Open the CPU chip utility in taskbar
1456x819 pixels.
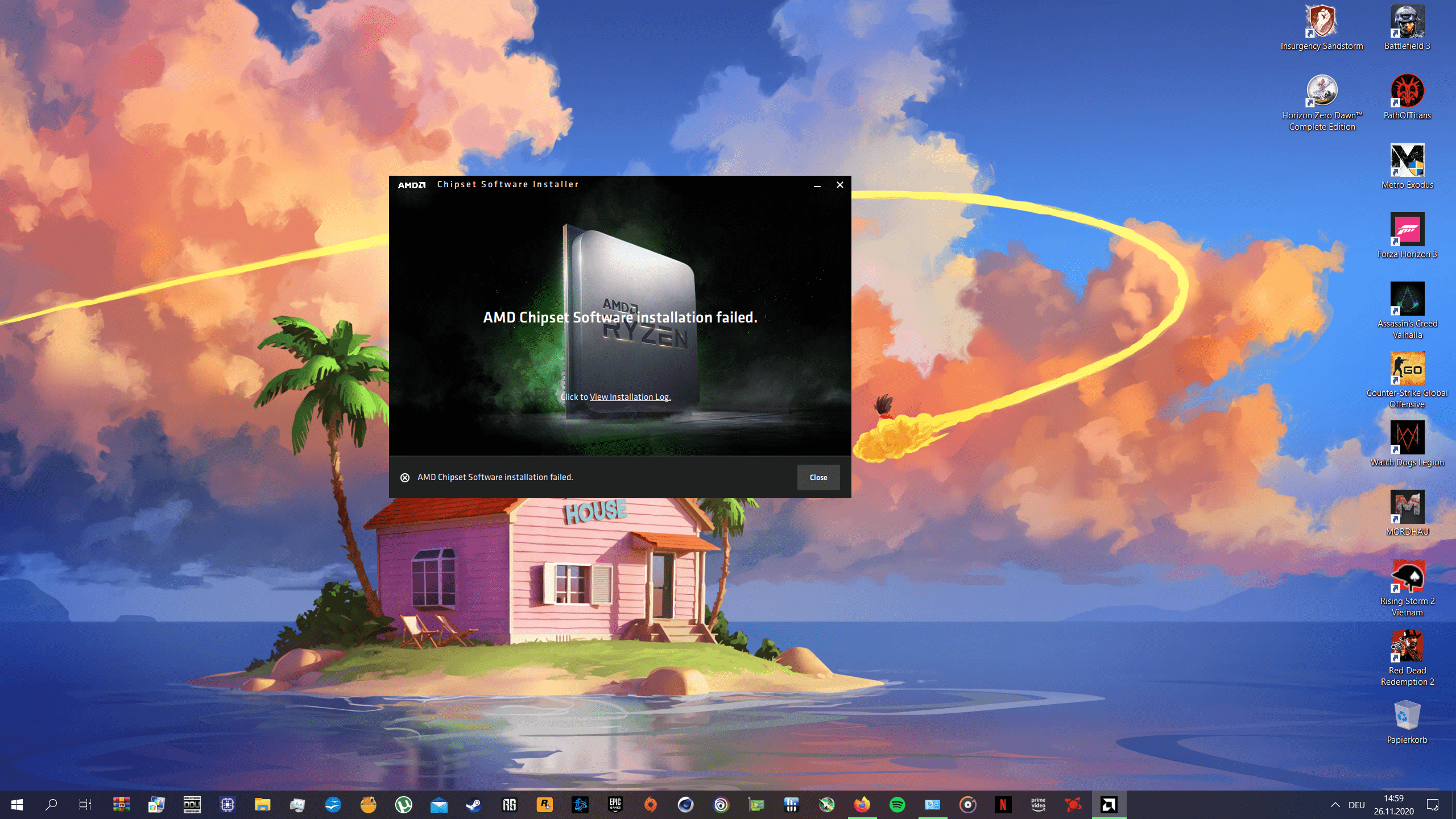click(x=227, y=805)
